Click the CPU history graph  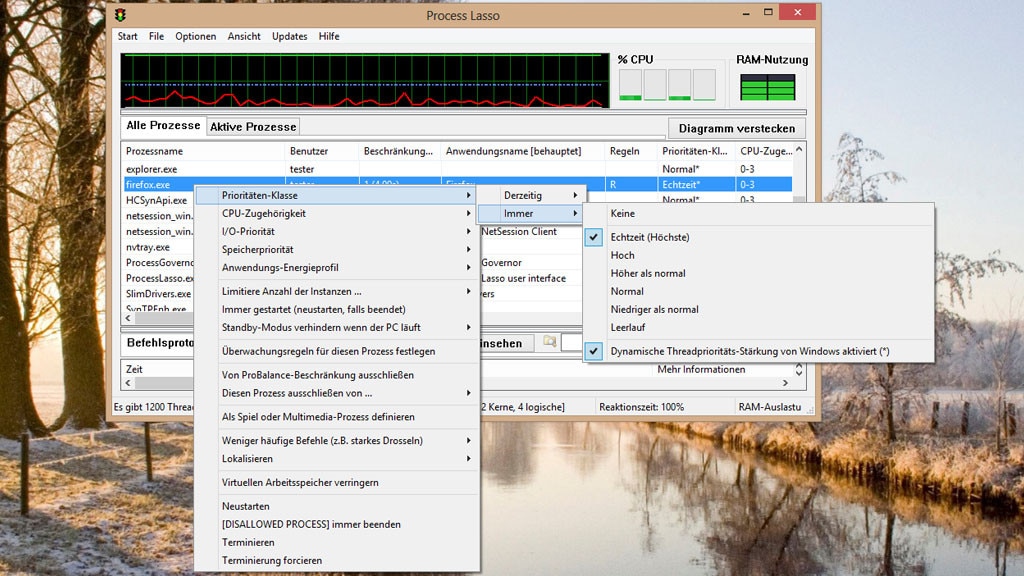coord(363,80)
